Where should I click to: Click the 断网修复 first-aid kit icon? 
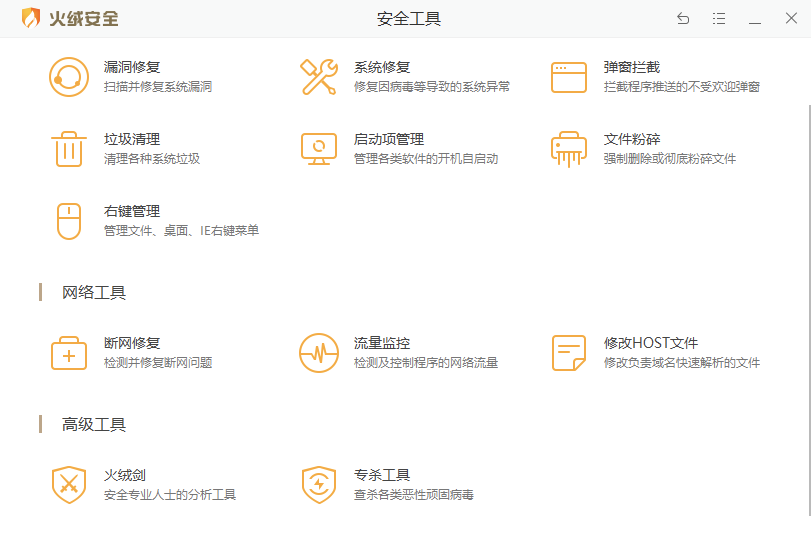69,353
